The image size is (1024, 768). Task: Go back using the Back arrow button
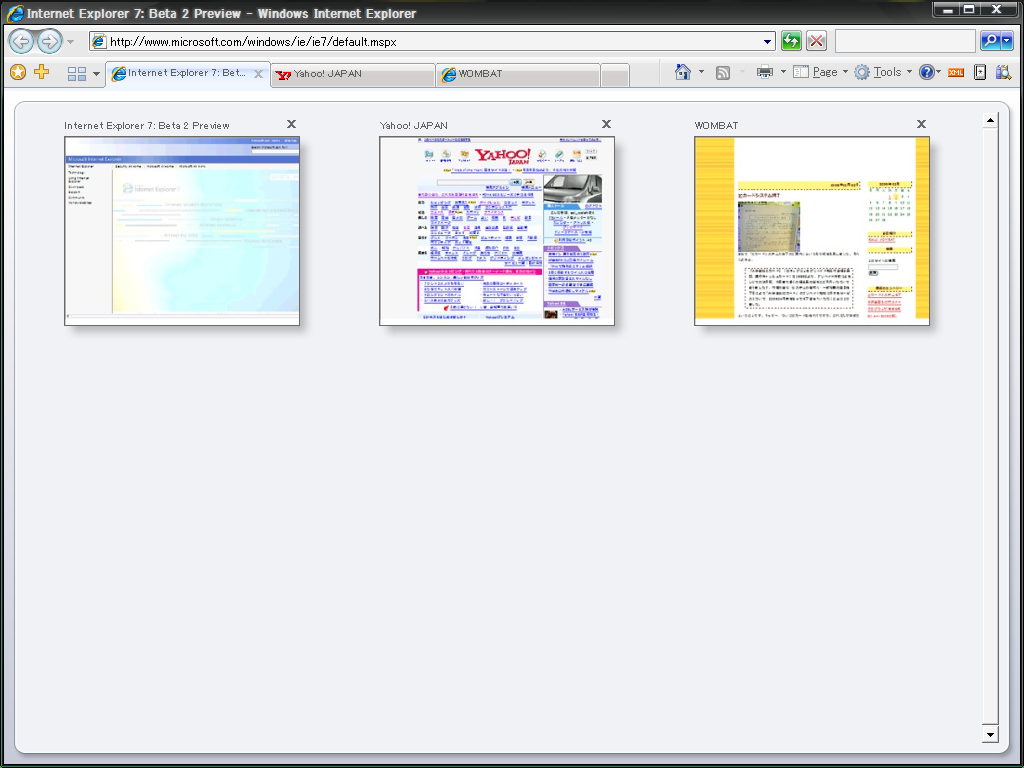tap(21, 42)
